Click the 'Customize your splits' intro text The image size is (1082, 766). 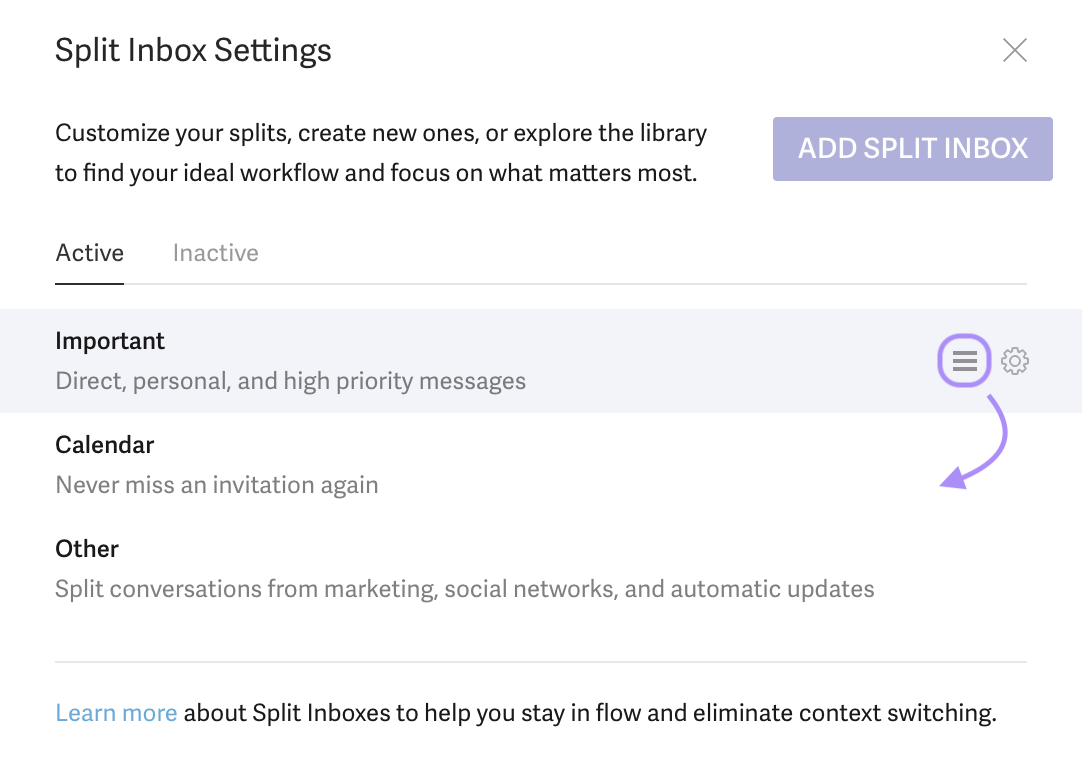click(x=175, y=133)
